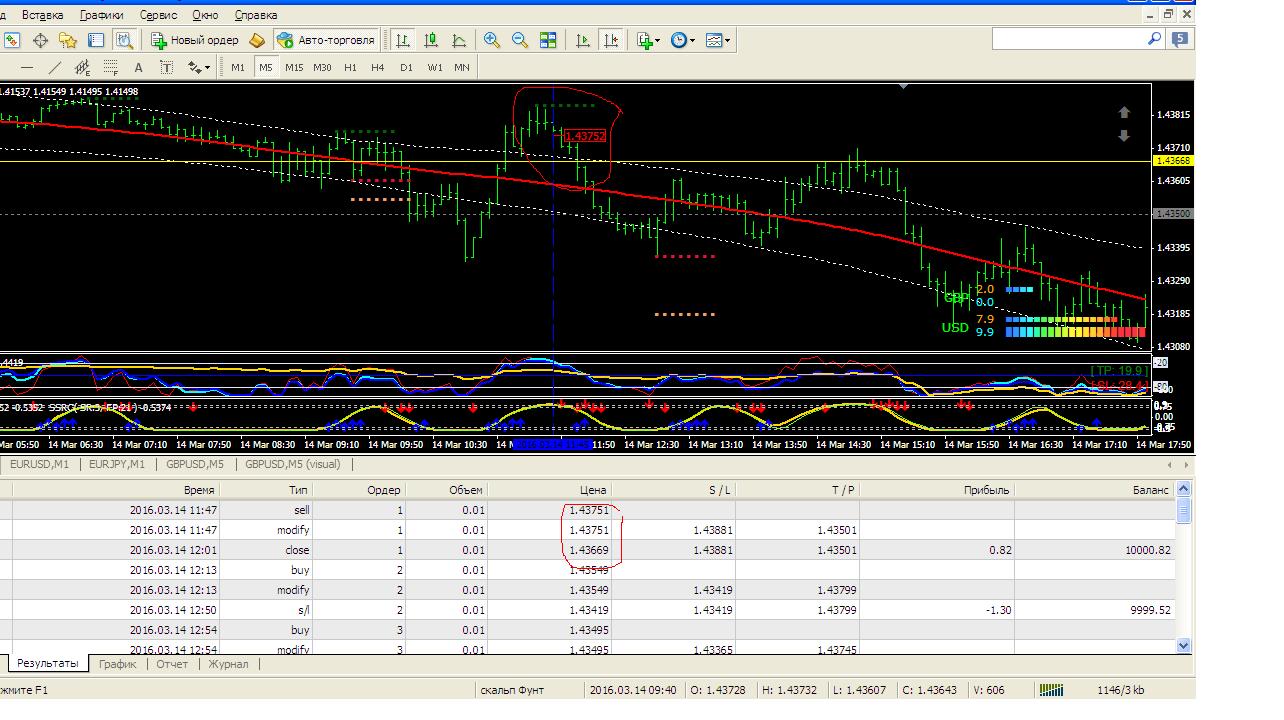Sort results by Прибыль column header

937,490
